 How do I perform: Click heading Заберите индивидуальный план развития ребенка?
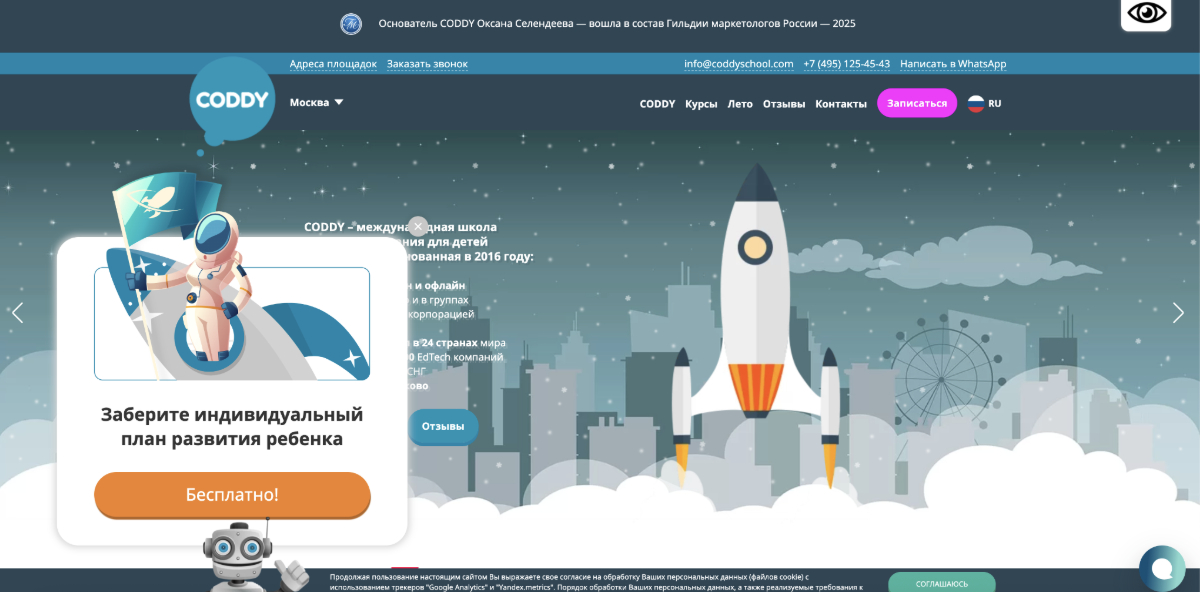232,426
